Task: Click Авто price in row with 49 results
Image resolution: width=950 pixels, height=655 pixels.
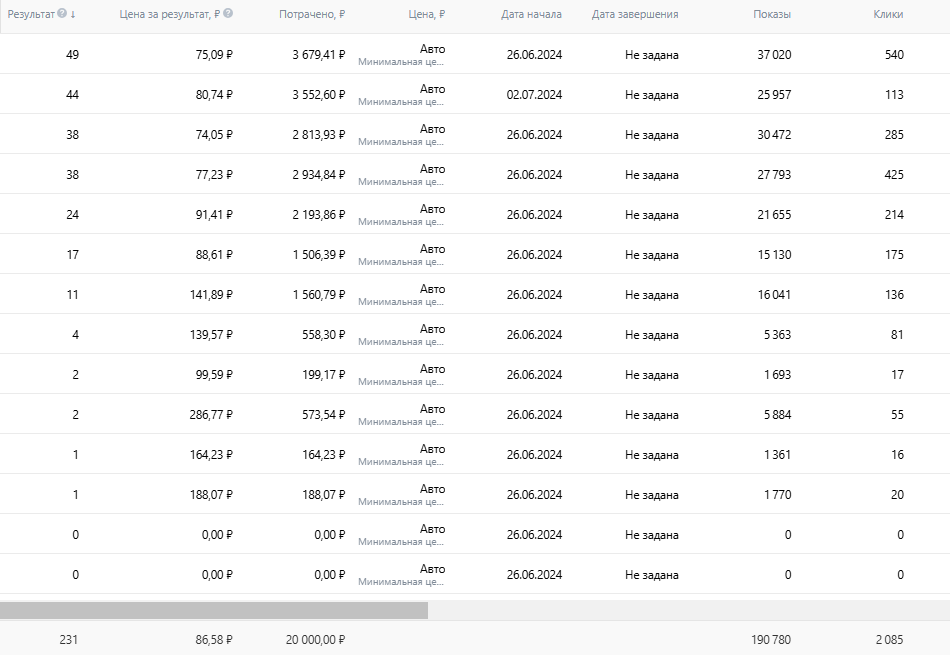Action: [x=432, y=49]
